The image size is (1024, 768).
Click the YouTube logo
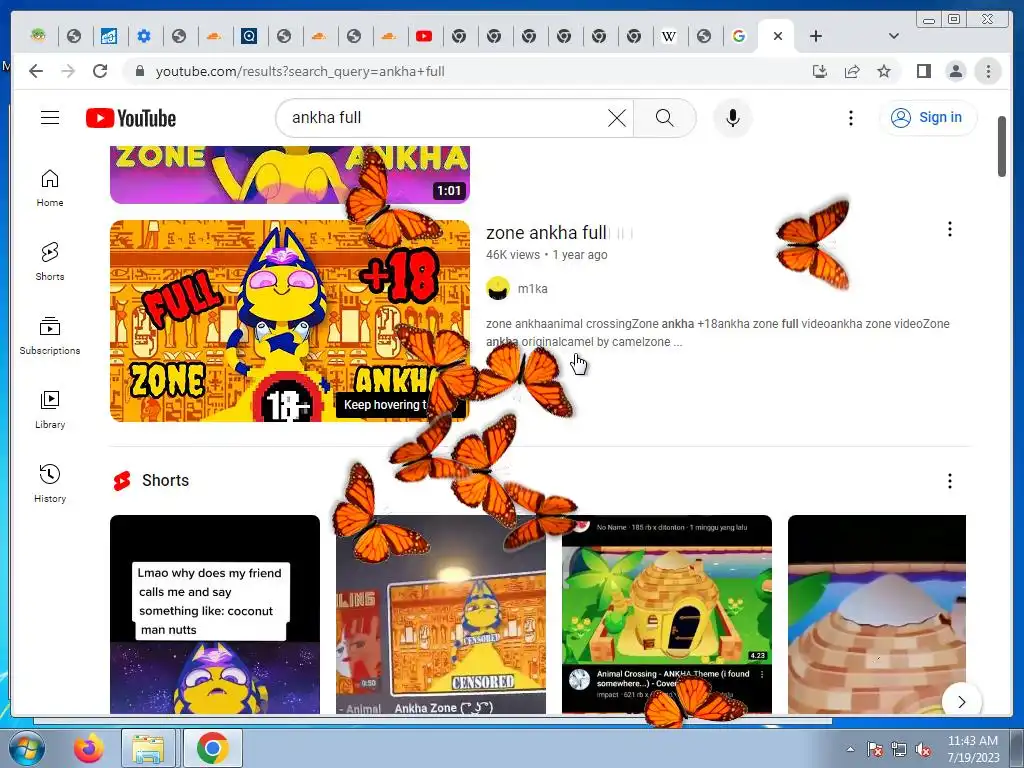point(131,118)
